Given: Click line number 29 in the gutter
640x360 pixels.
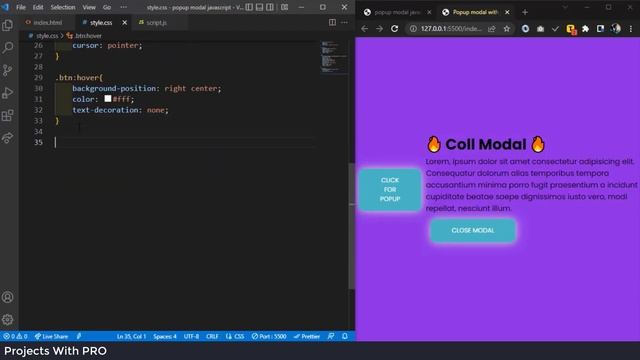Looking at the screenshot, I should [38, 78].
